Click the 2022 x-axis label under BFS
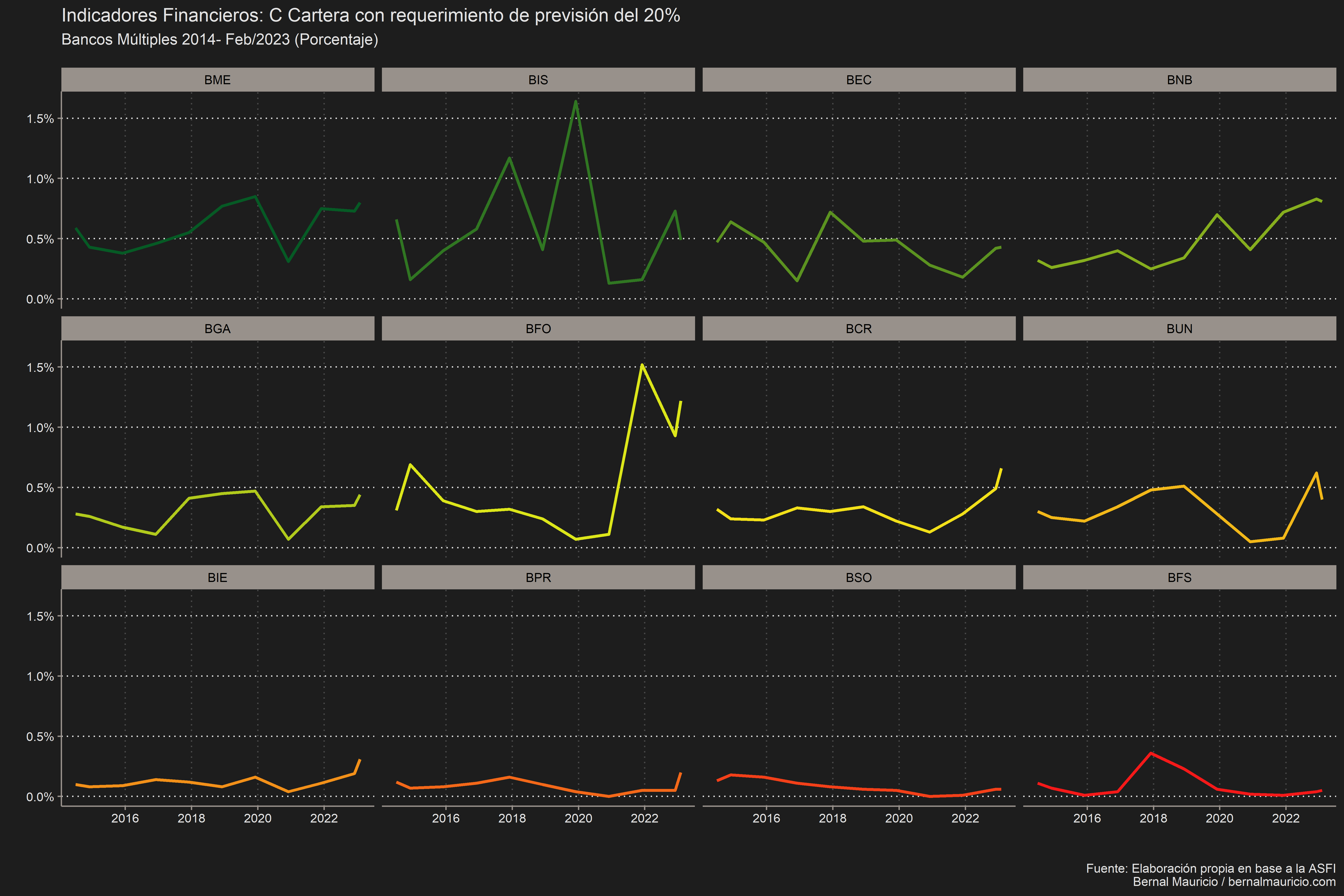Screen dimensions: 1344x896 1286,818
